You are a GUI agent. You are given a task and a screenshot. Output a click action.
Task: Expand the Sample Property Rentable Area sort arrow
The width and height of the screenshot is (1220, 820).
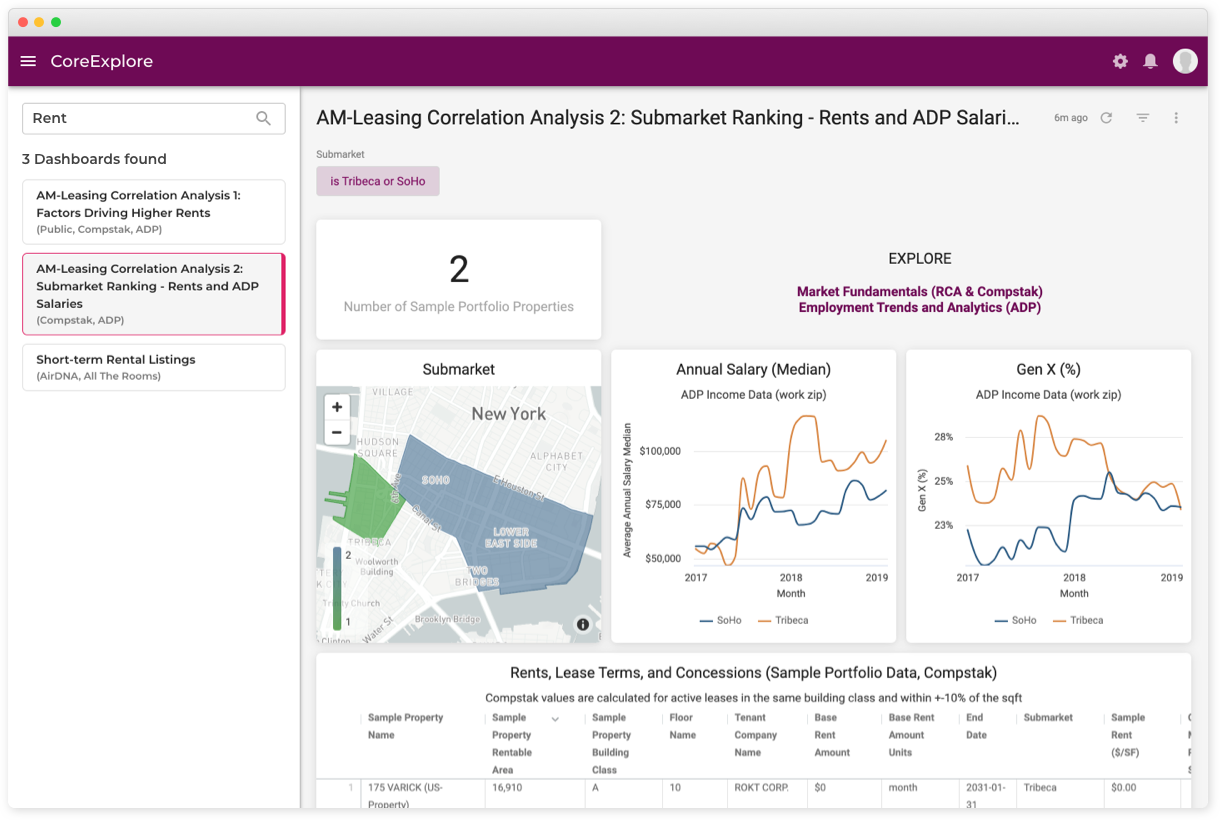(555, 719)
